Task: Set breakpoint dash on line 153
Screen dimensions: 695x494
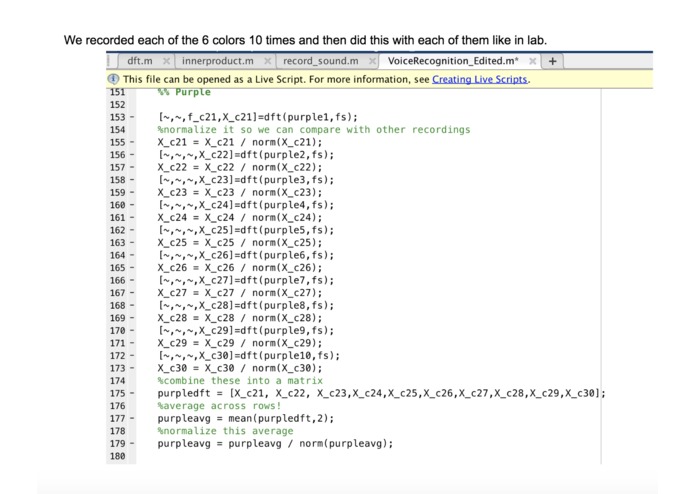Action: pos(132,117)
